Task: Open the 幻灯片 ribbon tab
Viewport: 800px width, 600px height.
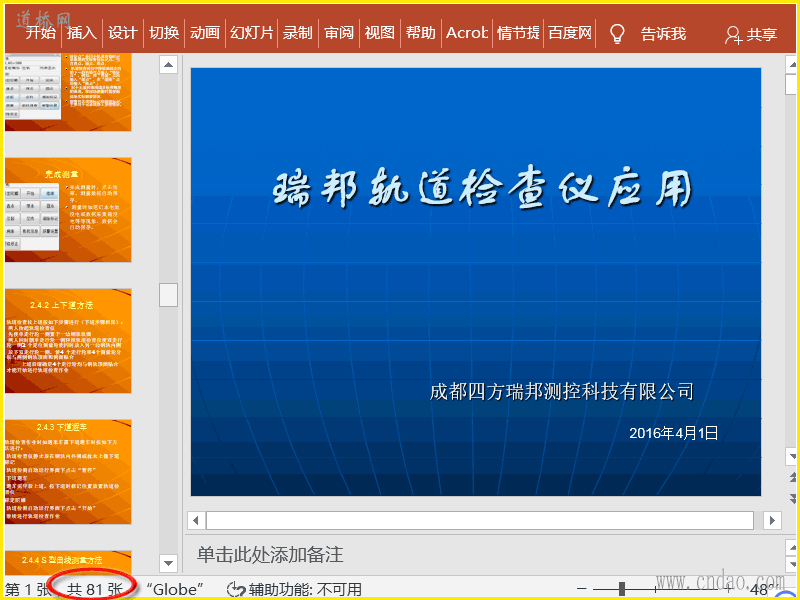Action: [x=252, y=33]
